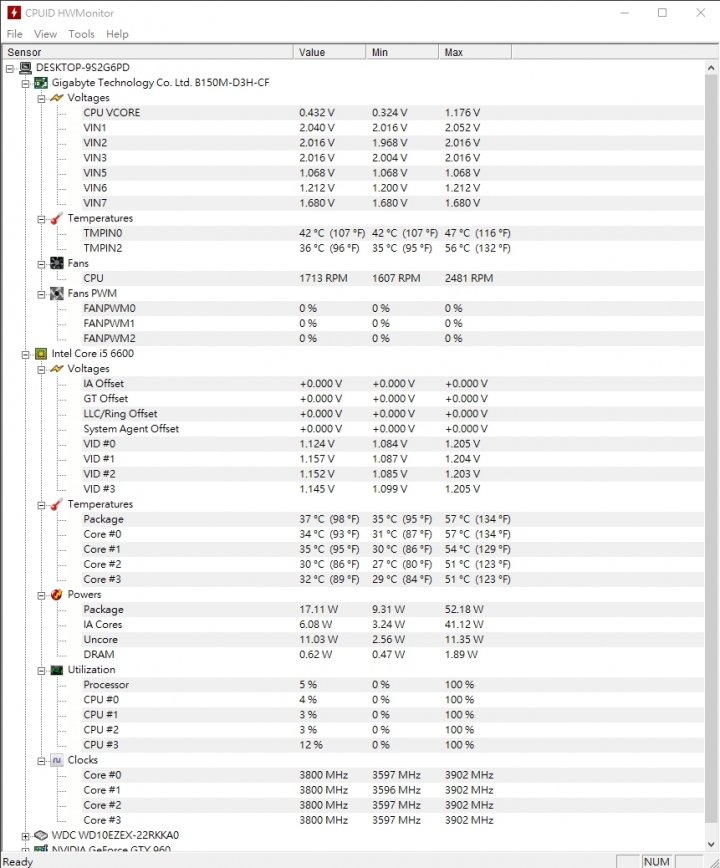Click the Intel Core i5 6600 chip icon
Viewport: 720px width, 868px height.
[41, 354]
